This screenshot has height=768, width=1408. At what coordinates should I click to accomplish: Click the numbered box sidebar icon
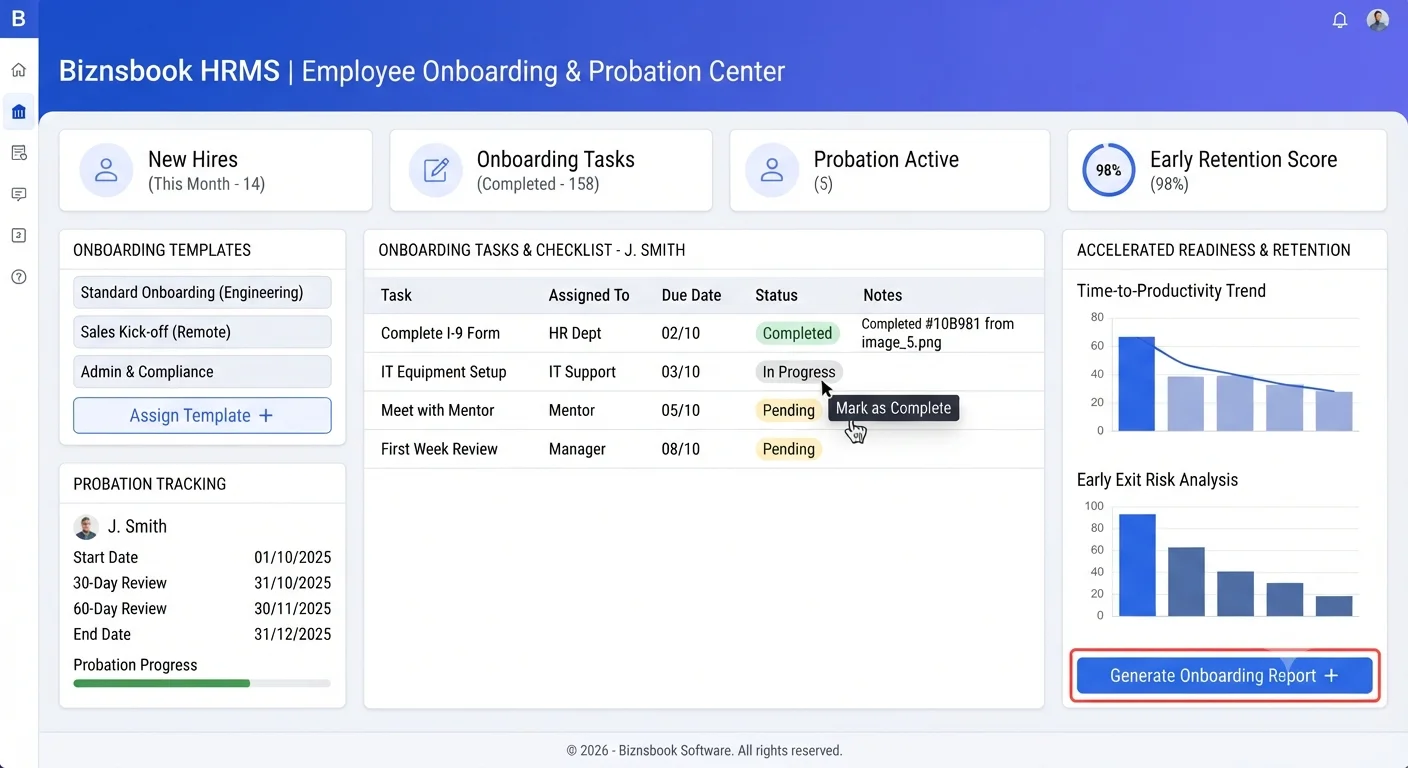pos(18,235)
